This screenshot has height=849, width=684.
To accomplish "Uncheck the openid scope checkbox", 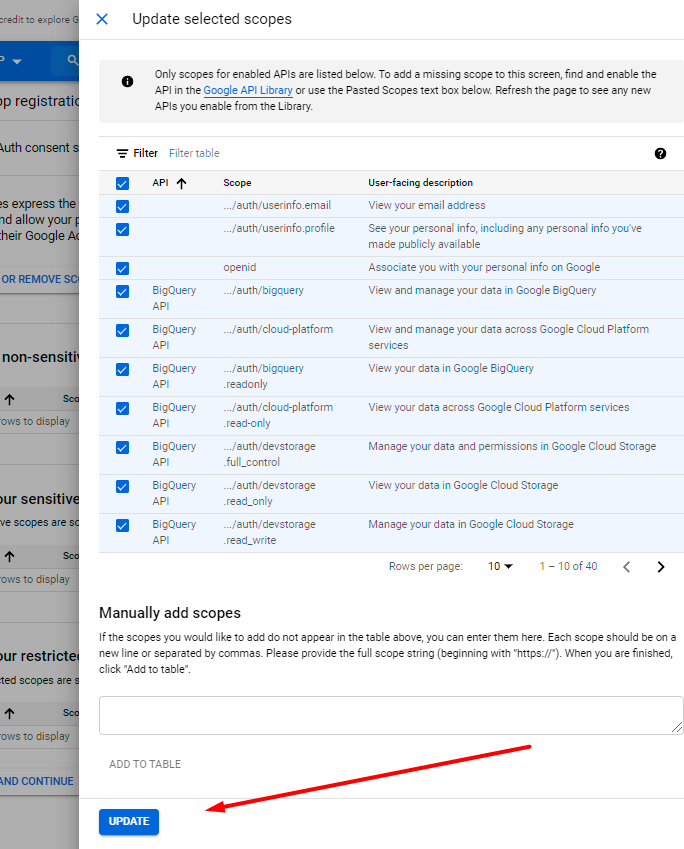I will pos(122,268).
